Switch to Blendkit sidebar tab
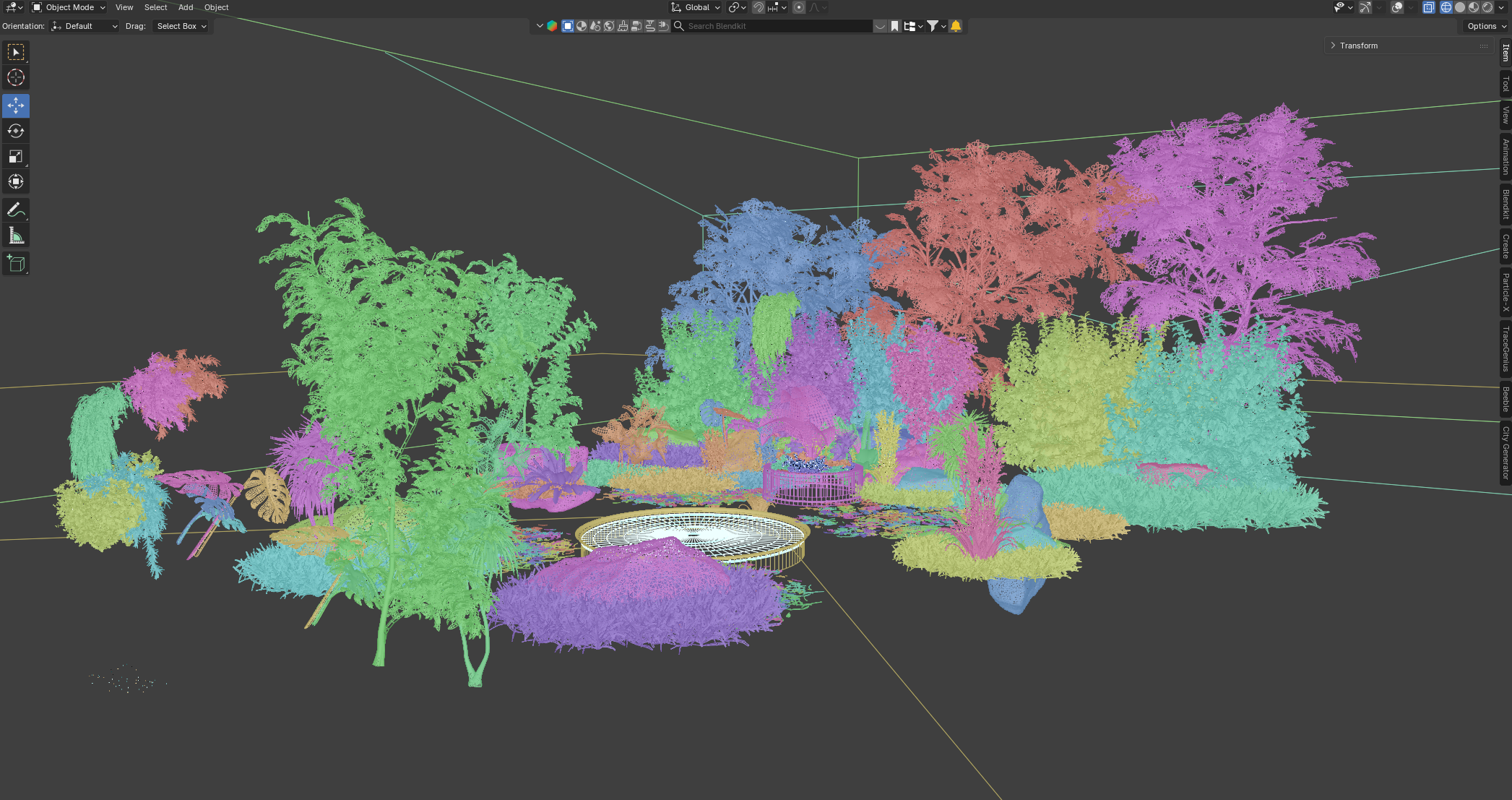1512x800 pixels. [1505, 204]
